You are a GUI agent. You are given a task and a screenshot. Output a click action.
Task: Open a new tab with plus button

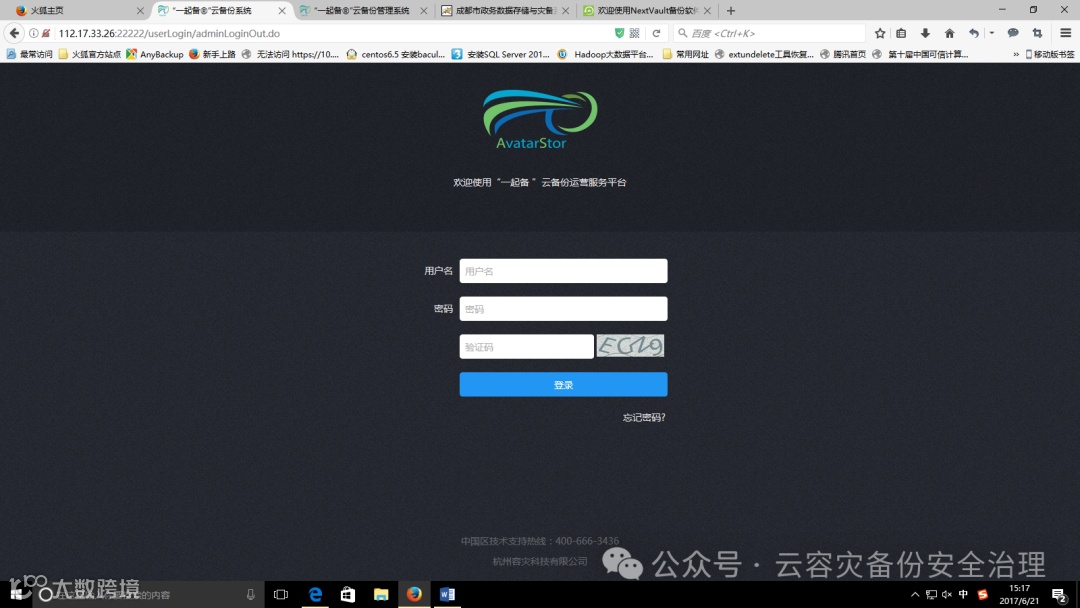click(x=731, y=10)
